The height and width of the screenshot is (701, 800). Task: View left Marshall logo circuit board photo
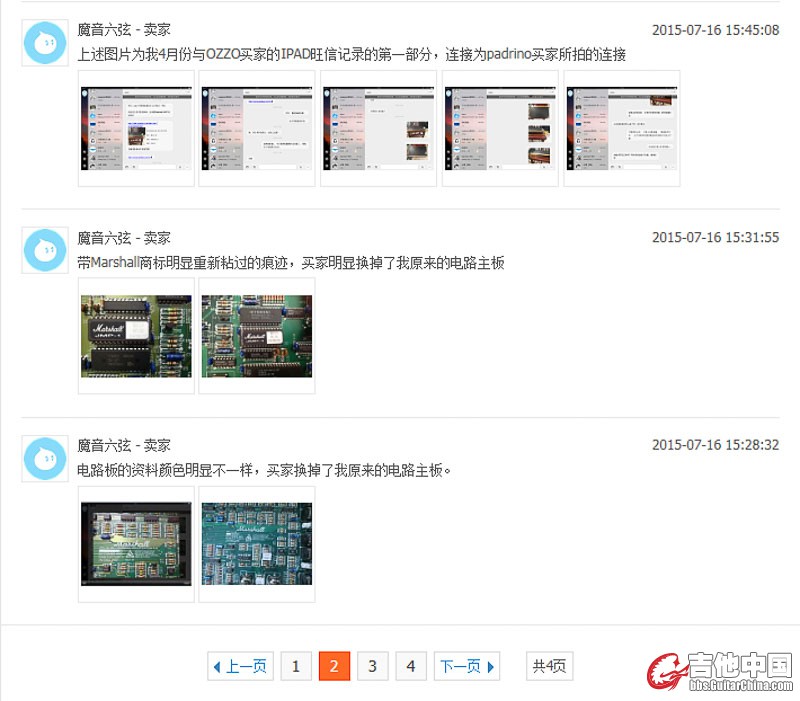click(x=136, y=336)
